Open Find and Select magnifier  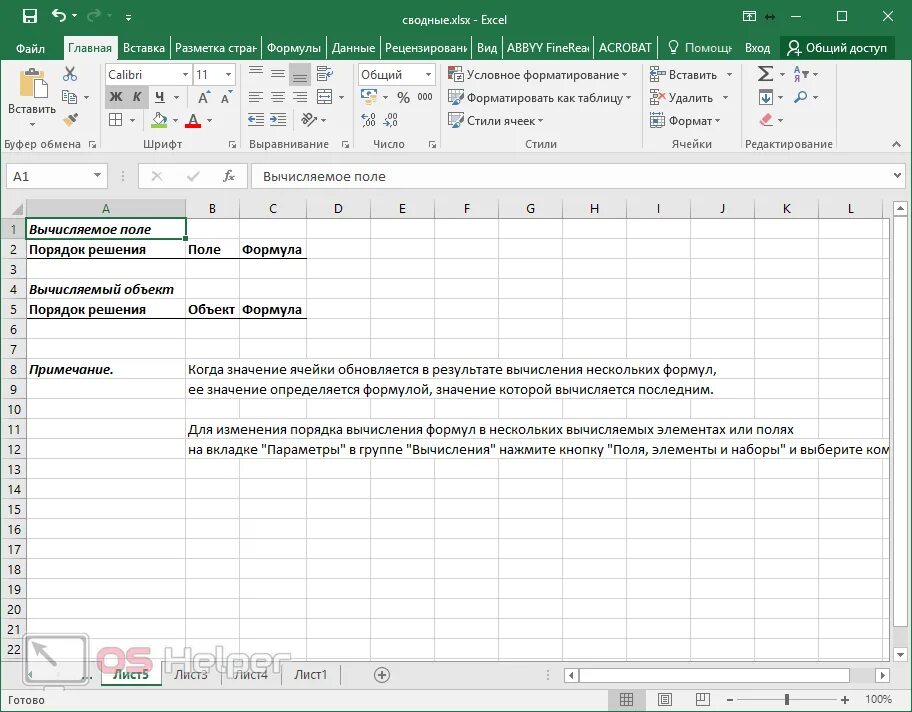[801, 97]
